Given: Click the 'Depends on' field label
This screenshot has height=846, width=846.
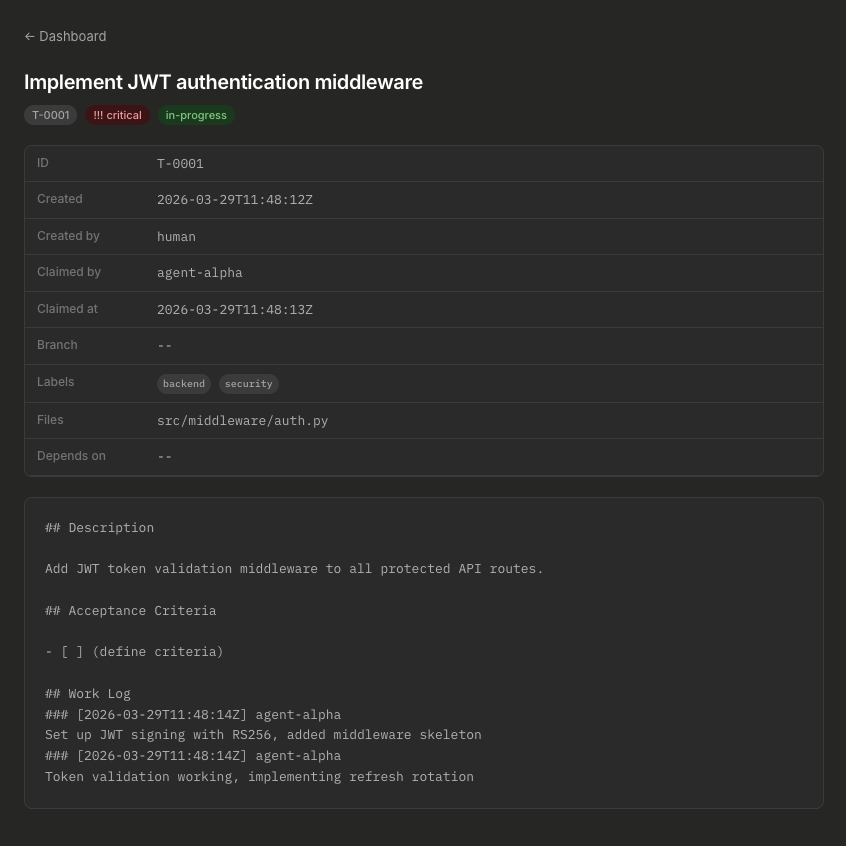Looking at the screenshot, I should coord(71,456).
